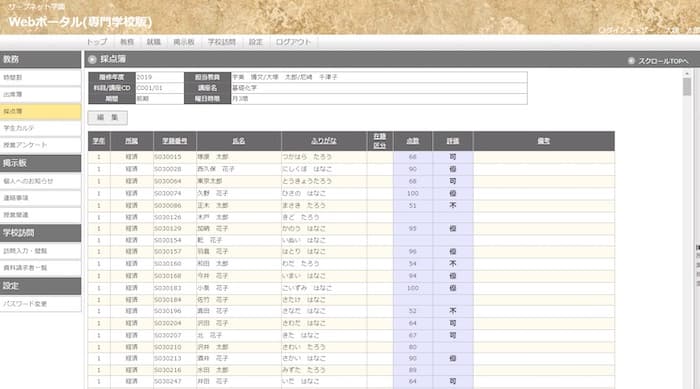Click the grade cell in the S030015 row
The width and height of the screenshot is (700, 389).
pos(453,157)
